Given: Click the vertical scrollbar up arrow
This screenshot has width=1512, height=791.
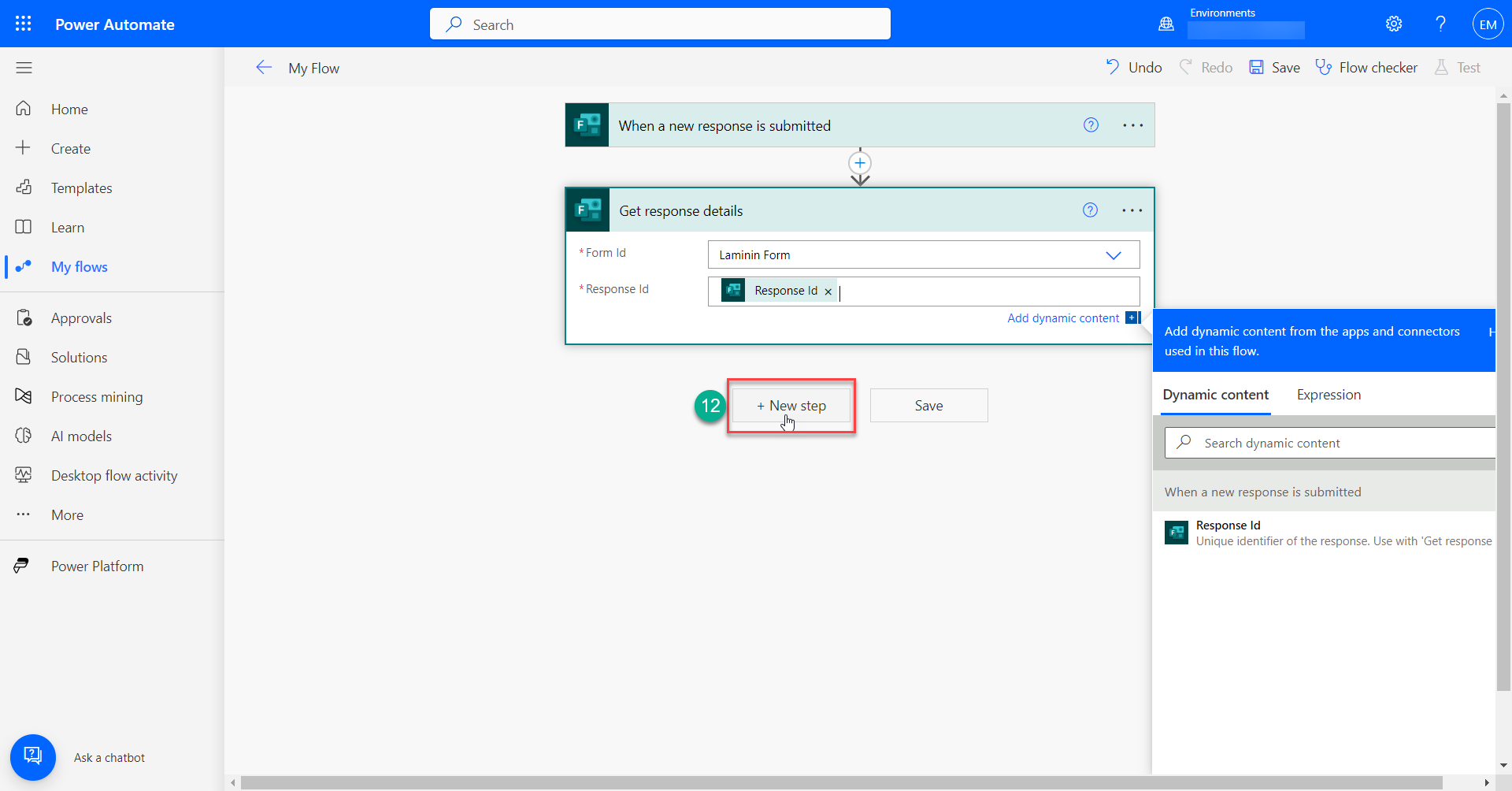Looking at the screenshot, I should click(x=1503, y=95).
